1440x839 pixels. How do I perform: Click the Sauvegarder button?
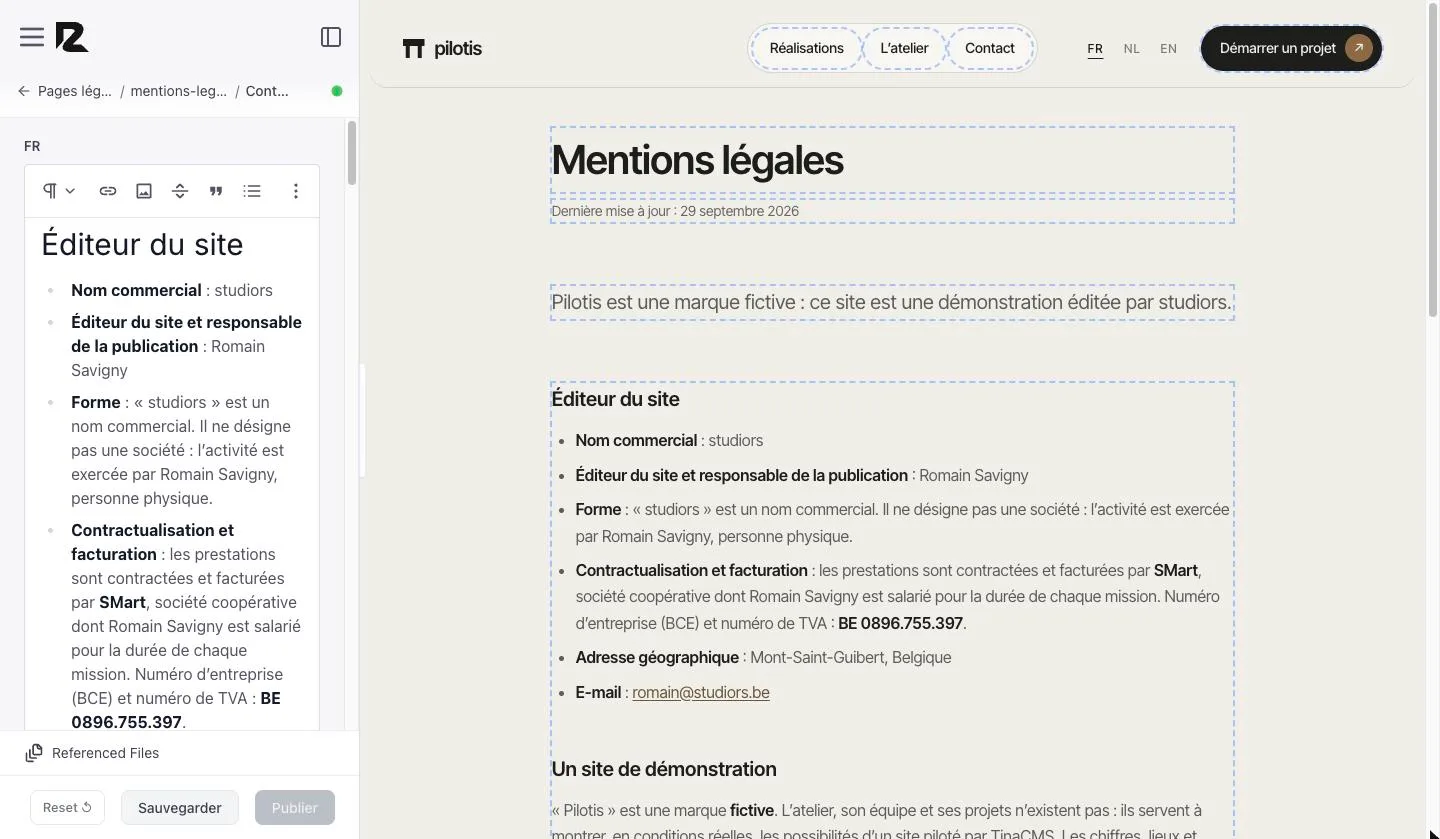tap(180, 808)
